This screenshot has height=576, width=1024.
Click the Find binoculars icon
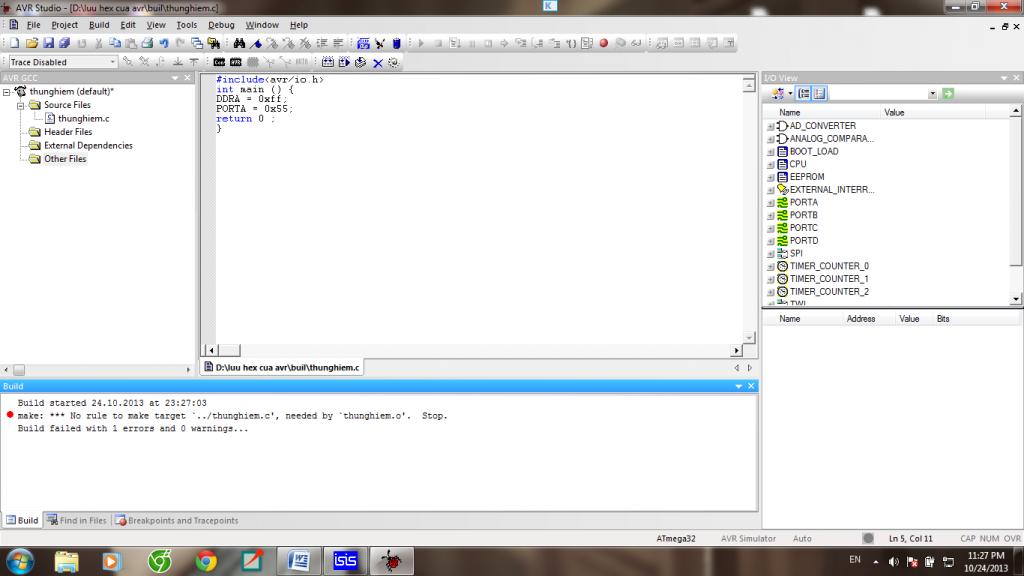(x=239, y=43)
